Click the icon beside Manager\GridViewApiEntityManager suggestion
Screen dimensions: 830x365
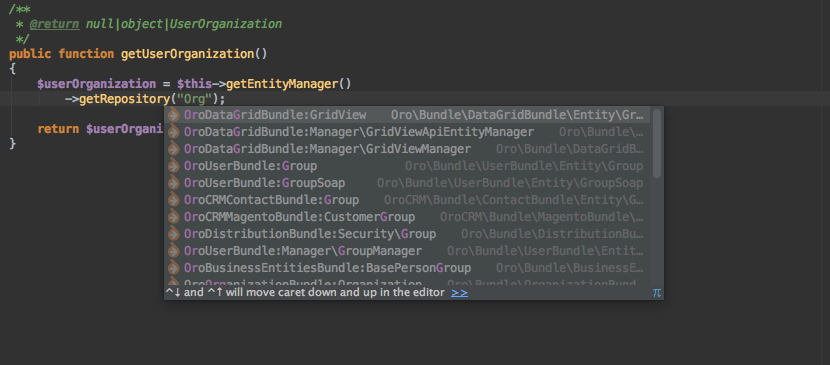pyautogui.click(x=174, y=132)
